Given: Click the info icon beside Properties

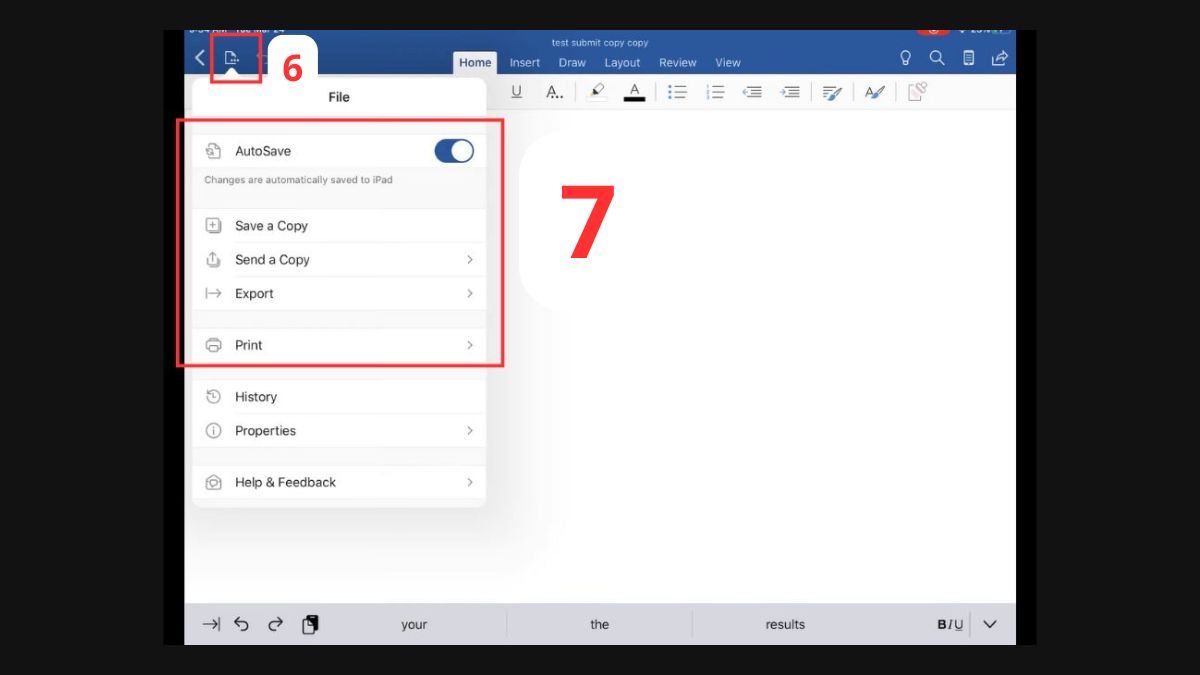Looking at the screenshot, I should (213, 431).
